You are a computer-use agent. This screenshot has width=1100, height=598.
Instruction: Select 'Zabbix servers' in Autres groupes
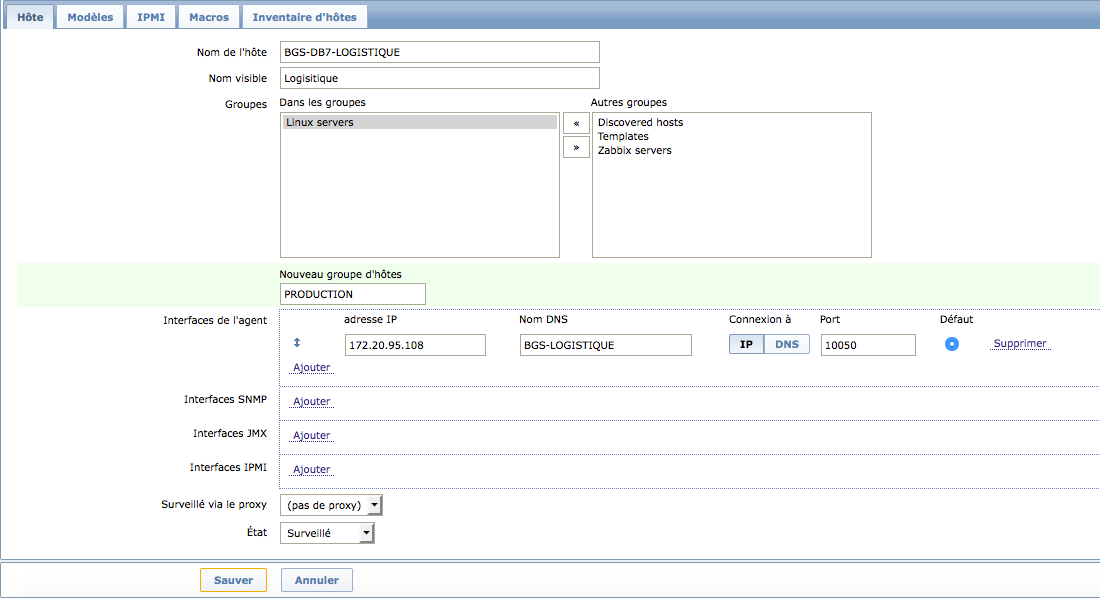click(635, 150)
